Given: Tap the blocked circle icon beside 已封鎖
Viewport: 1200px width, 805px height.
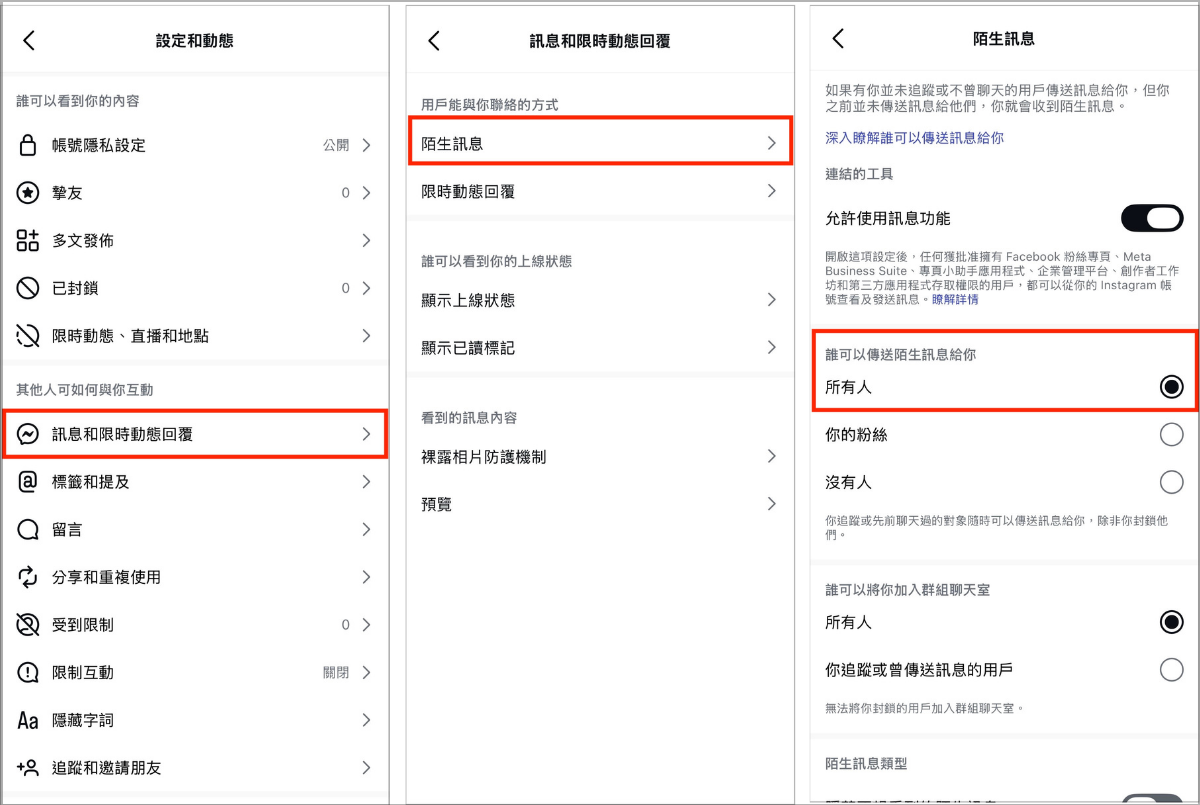Looking at the screenshot, I should coord(28,288).
